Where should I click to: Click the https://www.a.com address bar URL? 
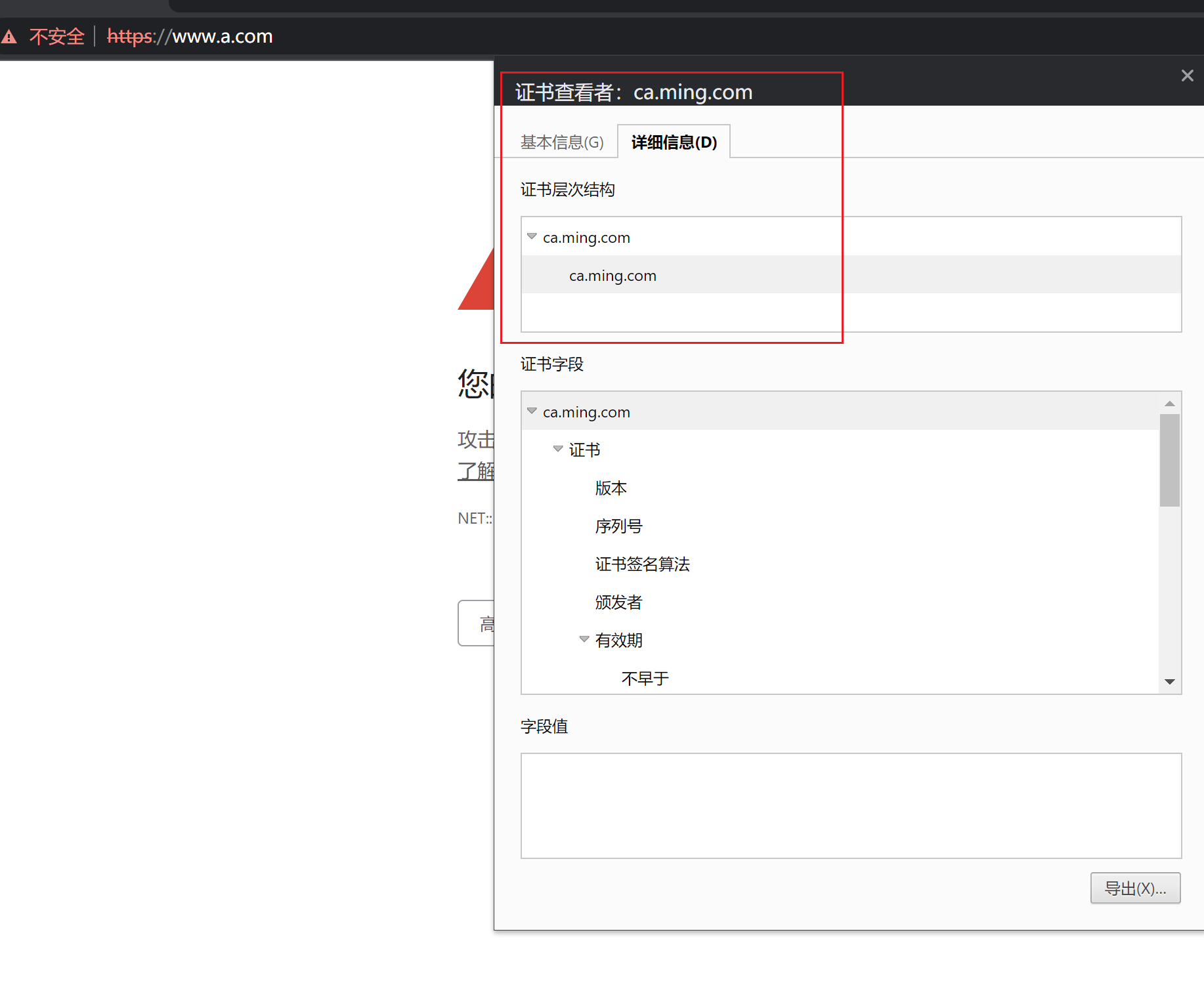[190, 37]
